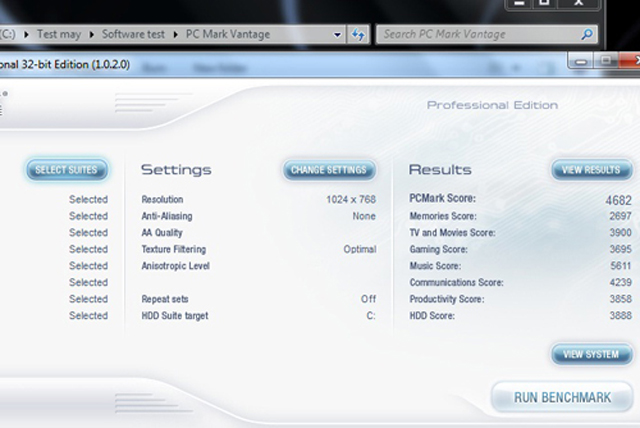This screenshot has height=428, width=640.
Task: Click HDD Suite target value C:
Action: point(371,316)
